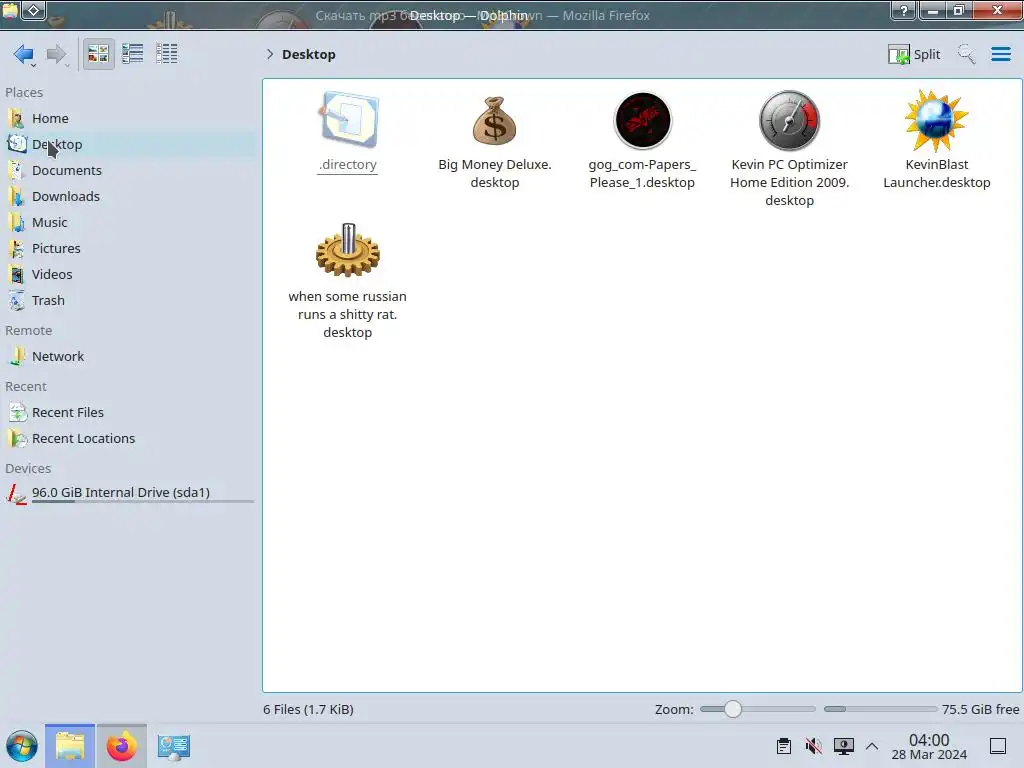Click the pin diamond icon in title bar
1024x768 pixels.
pos(34,11)
